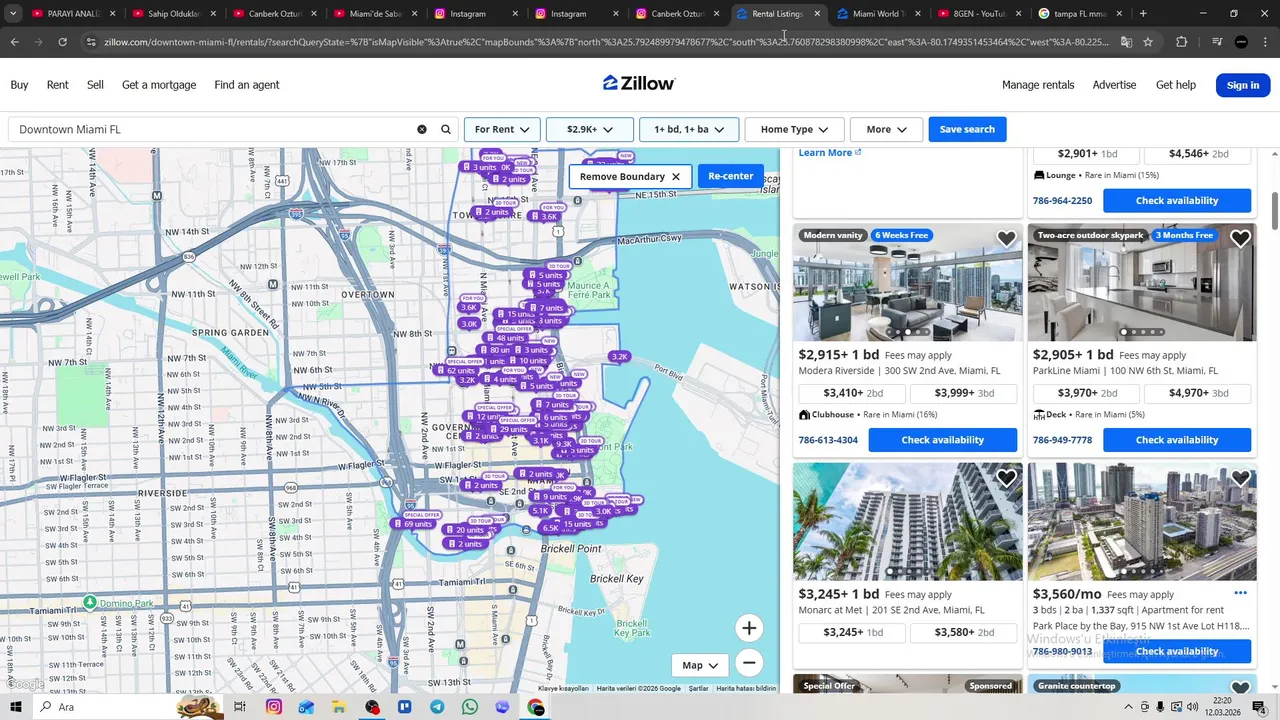Select the 69 units map marker

coord(413,524)
